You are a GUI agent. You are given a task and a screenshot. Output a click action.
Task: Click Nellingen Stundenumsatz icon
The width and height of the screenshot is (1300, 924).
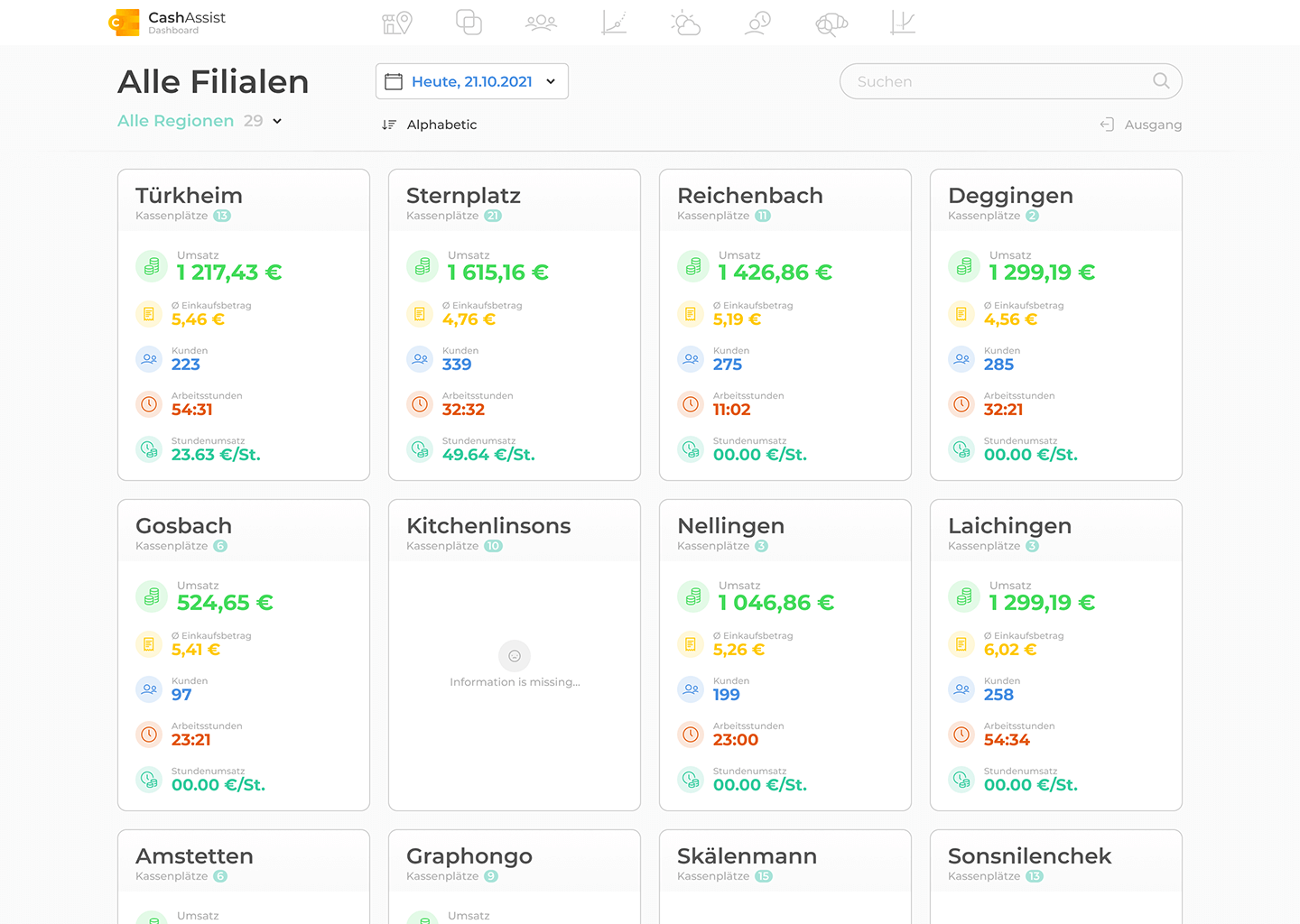tap(691, 780)
